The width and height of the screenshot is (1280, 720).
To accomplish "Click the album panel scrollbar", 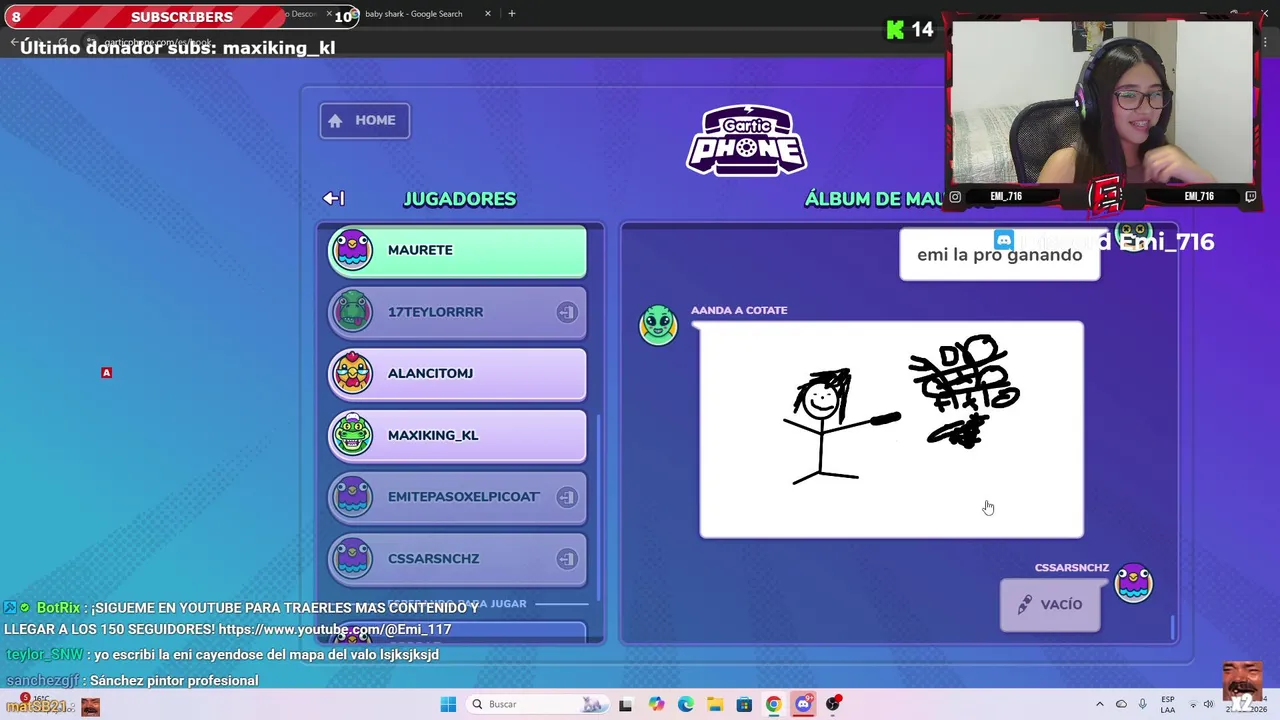I will coord(1172,627).
